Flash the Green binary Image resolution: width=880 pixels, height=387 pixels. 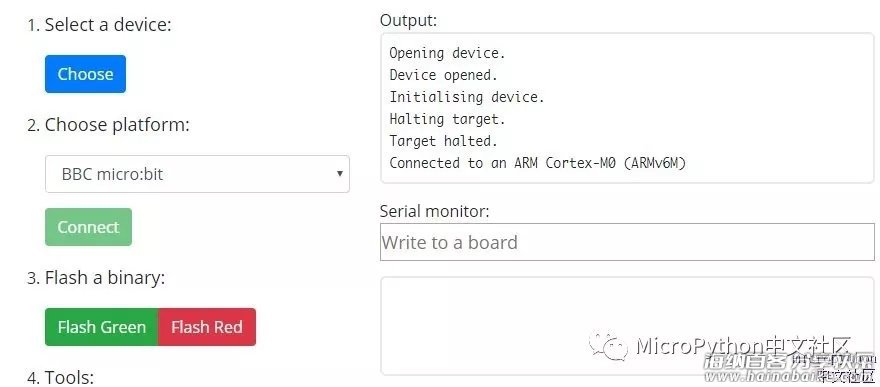coord(102,327)
